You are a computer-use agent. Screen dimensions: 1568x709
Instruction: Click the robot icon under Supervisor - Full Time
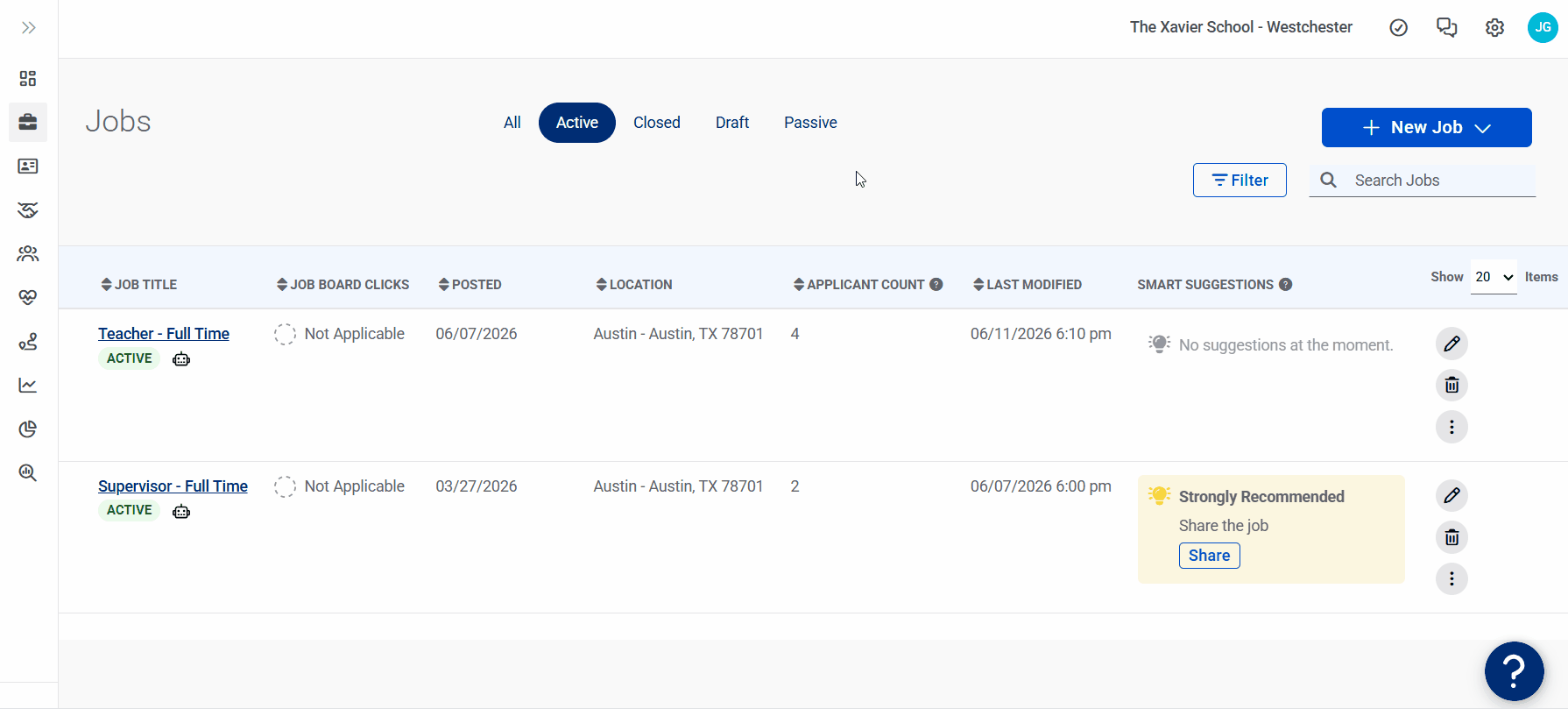[x=181, y=512]
